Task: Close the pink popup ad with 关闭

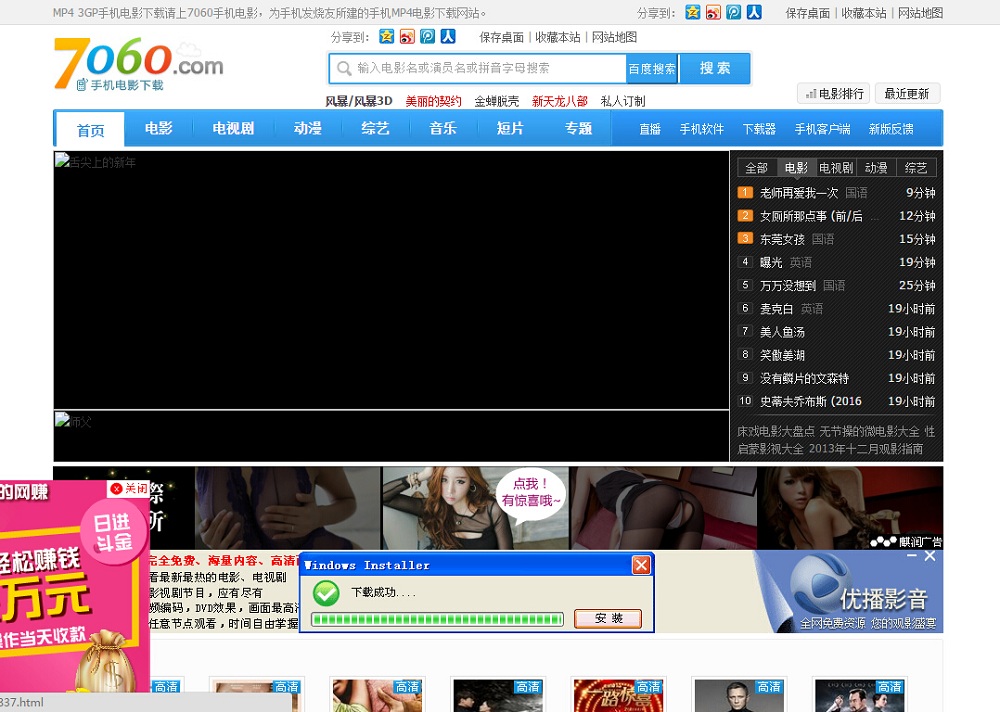Action: click(x=128, y=488)
